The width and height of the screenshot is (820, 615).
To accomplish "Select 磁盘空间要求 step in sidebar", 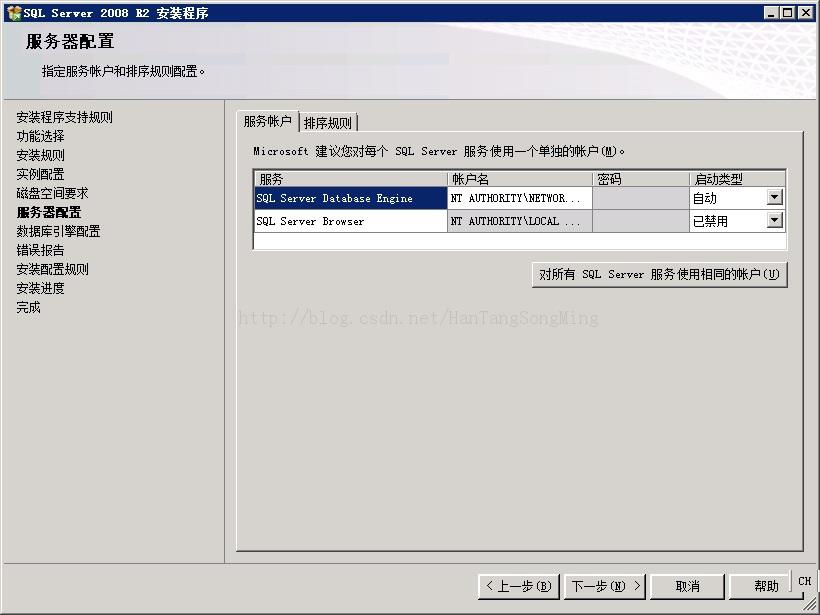I will [52, 193].
